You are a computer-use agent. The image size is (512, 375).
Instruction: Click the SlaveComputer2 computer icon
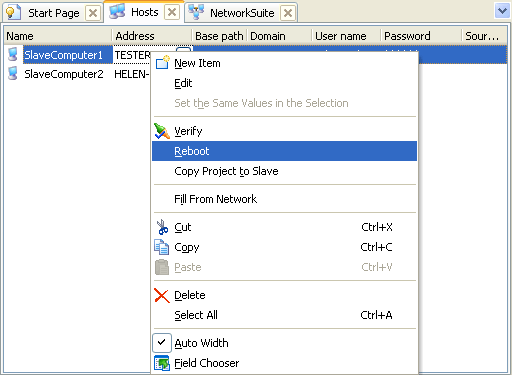pyautogui.click(x=13, y=73)
